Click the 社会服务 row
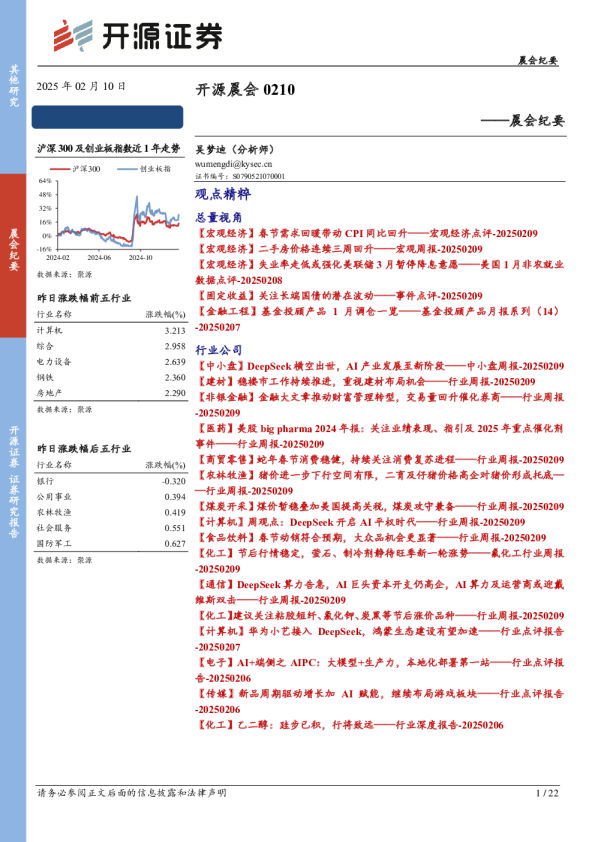Viewport: 595px width, 842px height. coord(111,528)
